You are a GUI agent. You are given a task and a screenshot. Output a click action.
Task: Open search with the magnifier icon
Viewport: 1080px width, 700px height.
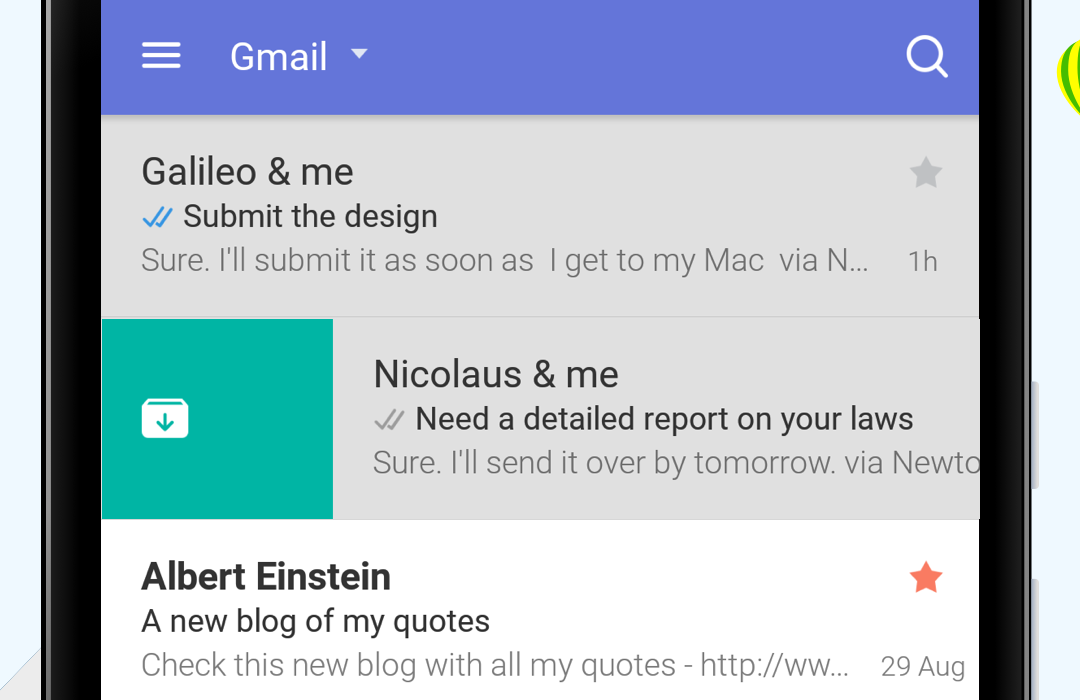(927, 56)
